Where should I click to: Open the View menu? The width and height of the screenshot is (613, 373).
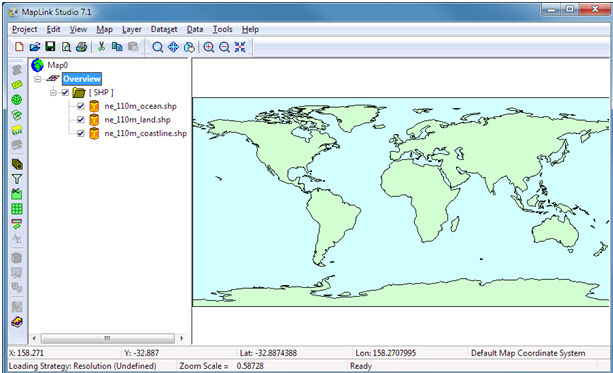pyautogui.click(x=78, y=29)
